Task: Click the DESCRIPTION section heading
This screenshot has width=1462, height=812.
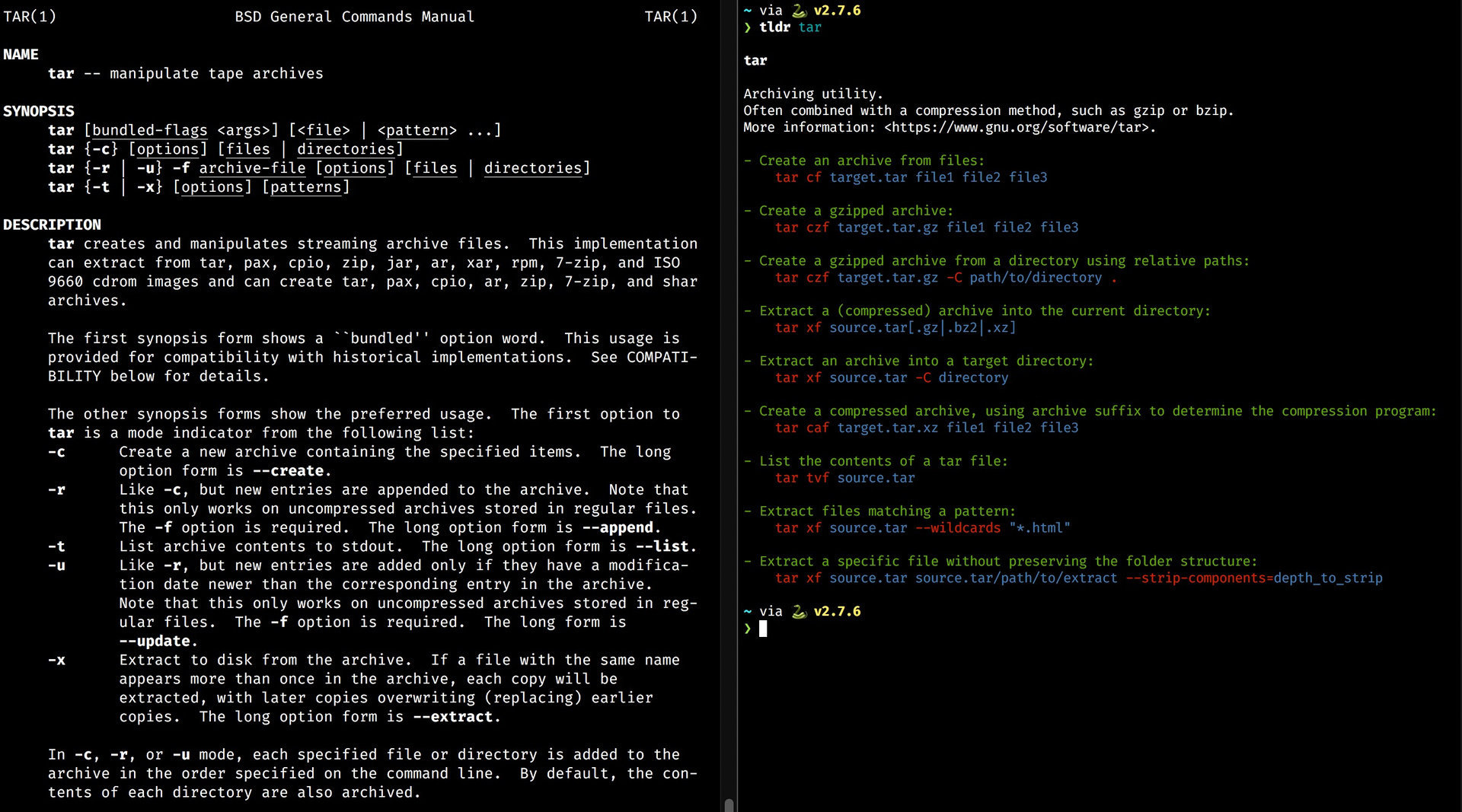Action: click(52, 225)
